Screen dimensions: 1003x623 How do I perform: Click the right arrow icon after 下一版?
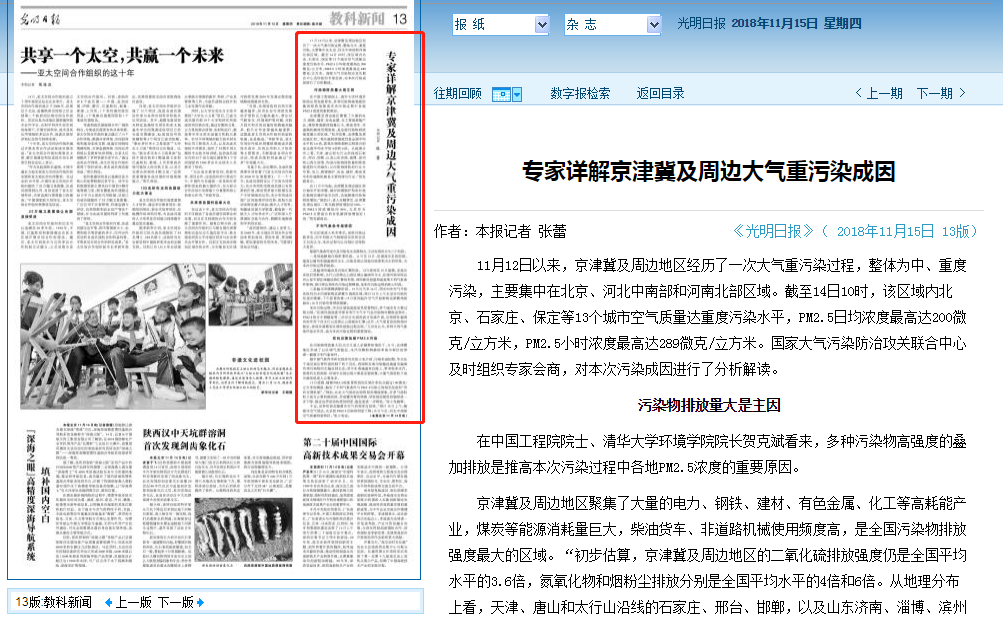tap(200, 602)
